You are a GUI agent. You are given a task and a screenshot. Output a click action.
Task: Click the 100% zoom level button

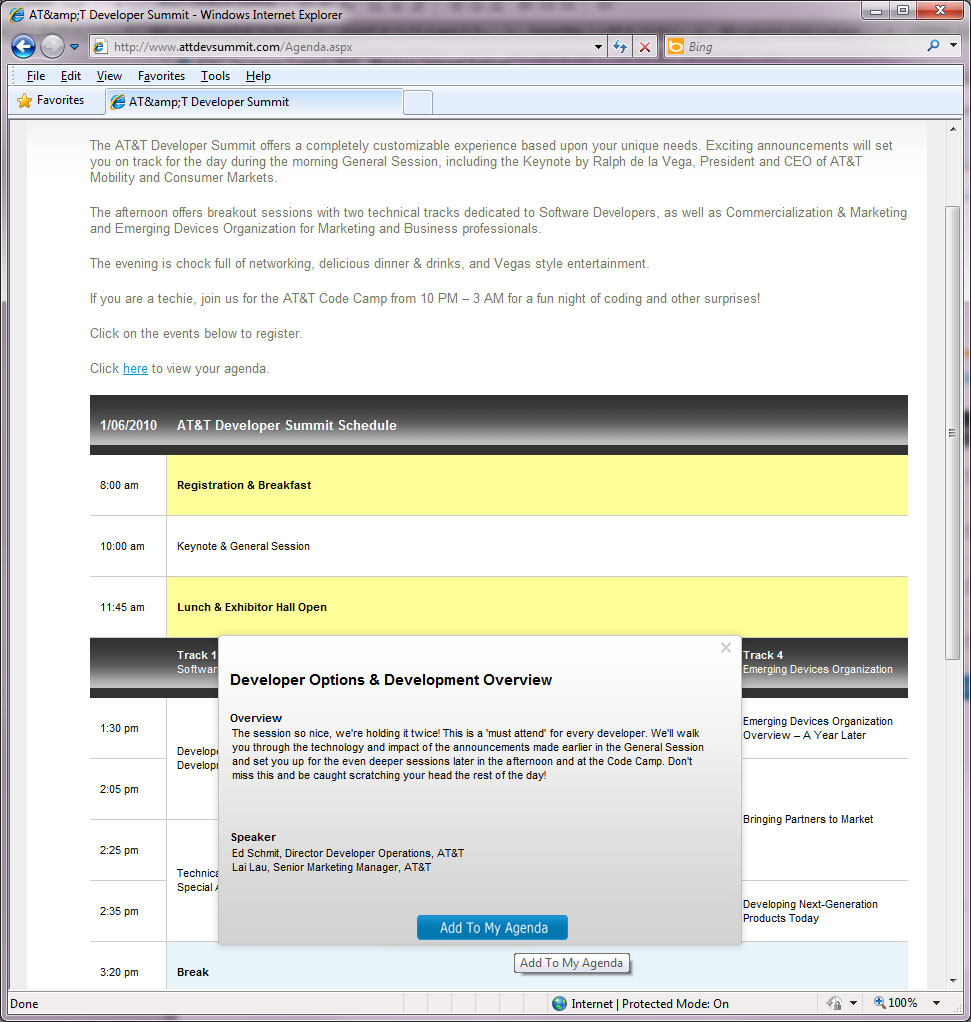(x=895, y=1003)
